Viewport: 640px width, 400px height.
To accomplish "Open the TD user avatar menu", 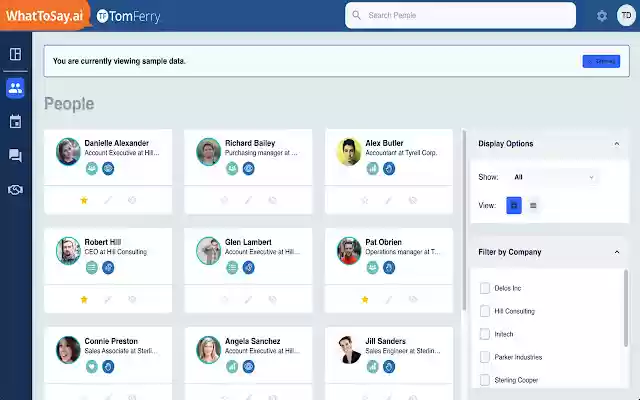I will click(x=626, y=16).
